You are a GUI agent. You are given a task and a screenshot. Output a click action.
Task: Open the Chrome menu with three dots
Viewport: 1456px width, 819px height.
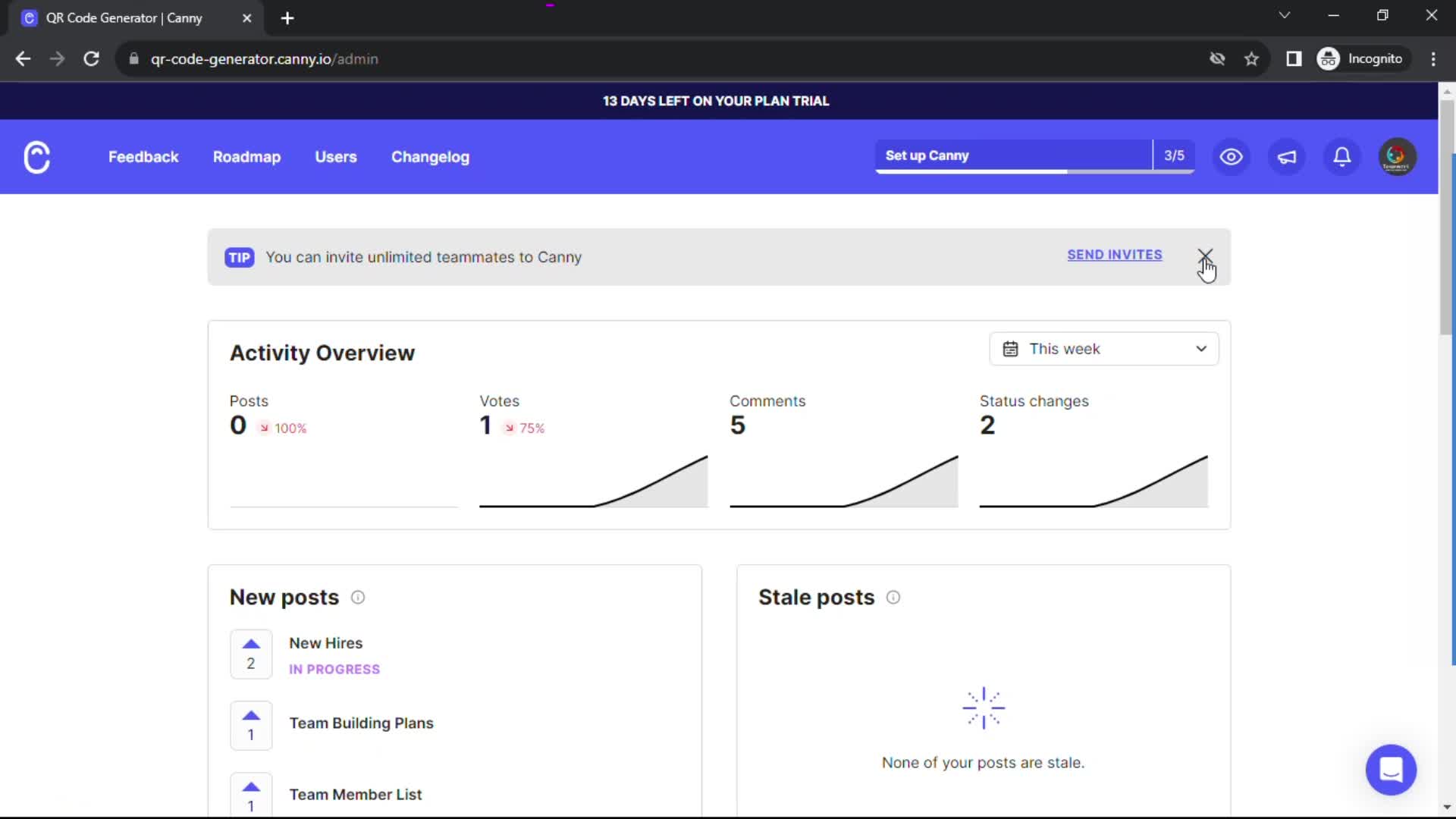coord(1433,58)
